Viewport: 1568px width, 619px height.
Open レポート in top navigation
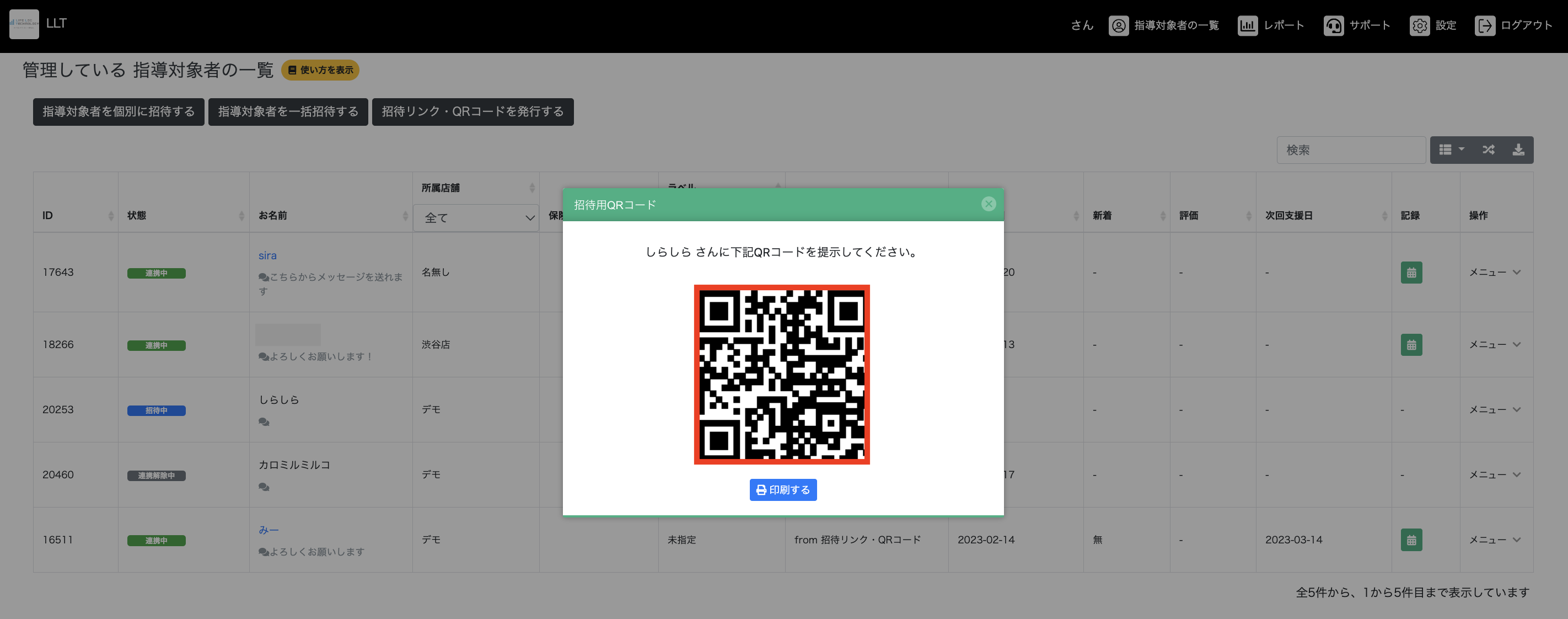[x=1271, y=25]
